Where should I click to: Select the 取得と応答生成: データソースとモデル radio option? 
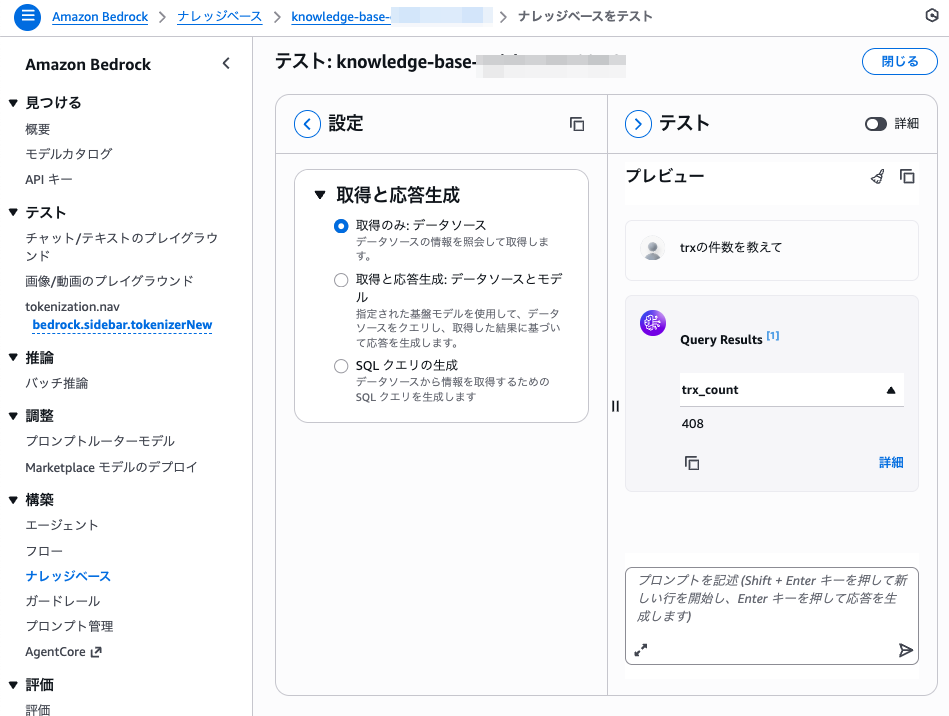click(x=341, y=280)
